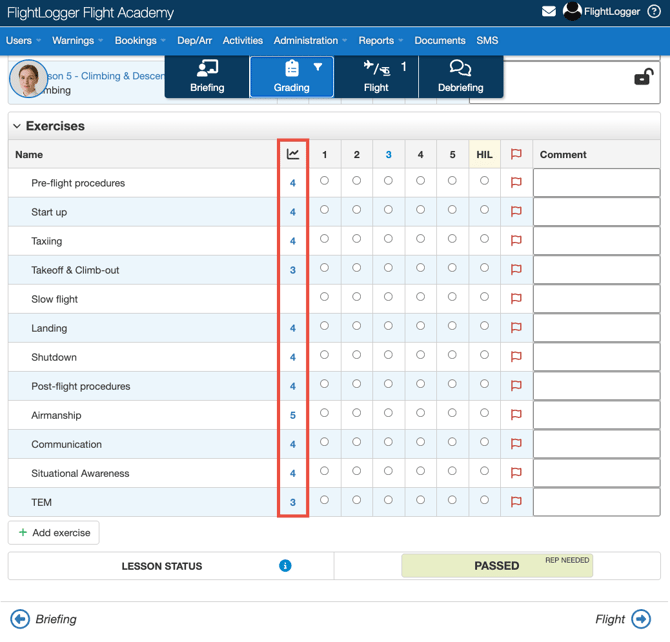Screen dimensions: 670x642
Task: Mark Slow flight as HIL
Action: click(484, 297)
